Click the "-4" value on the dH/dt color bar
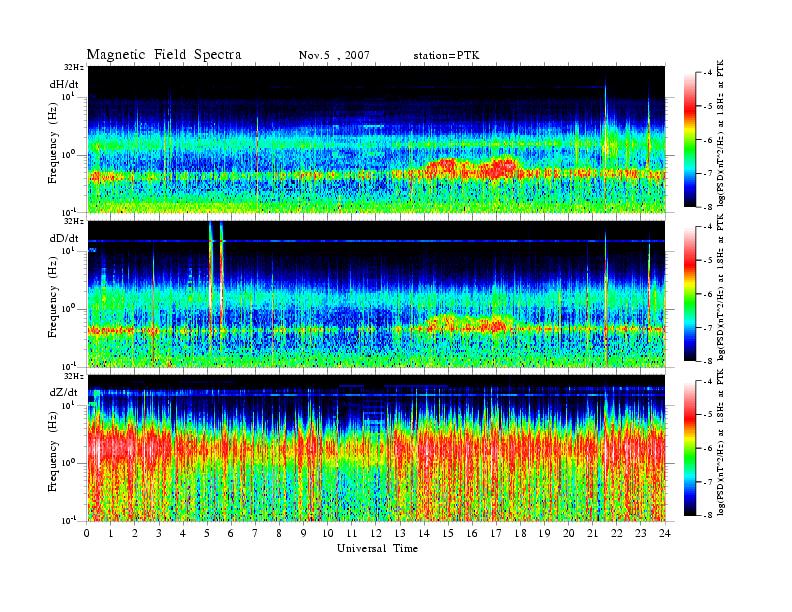This screenshot has height=612, width=792. pyautogui.click(x=708, y=73)
